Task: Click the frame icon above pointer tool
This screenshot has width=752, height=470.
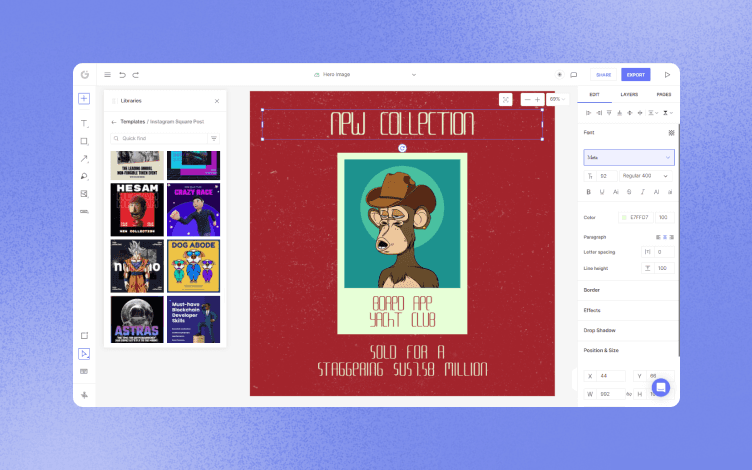Action: pyautogui.click(x=84, y=336)
